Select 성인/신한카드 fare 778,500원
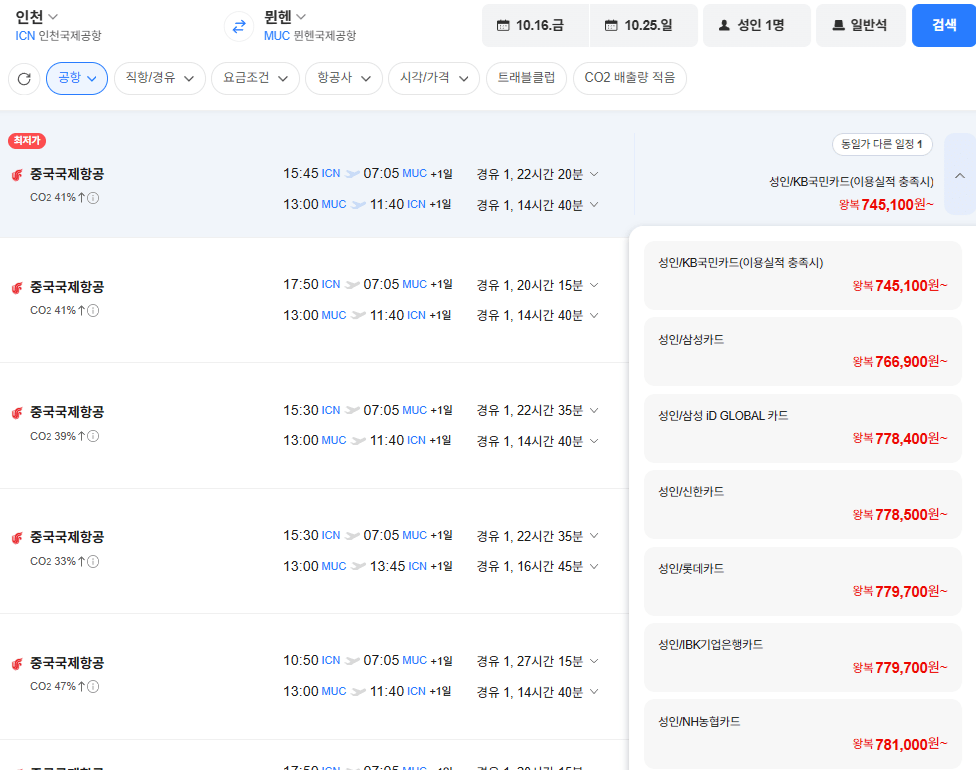Viewport: 976px width, 770px height. pos(803,504)
